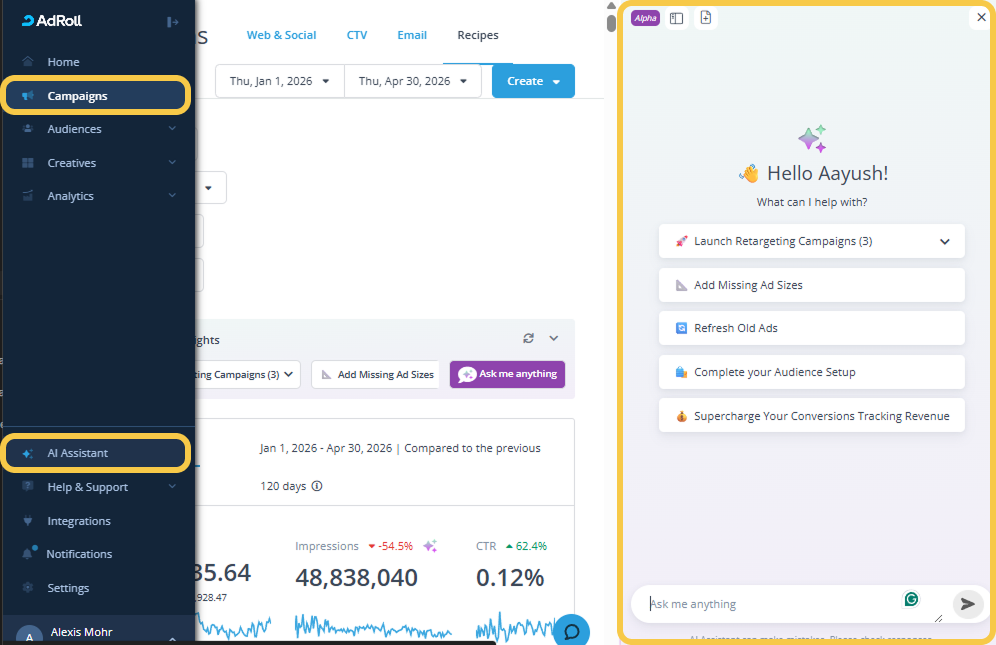
Task: Click the Integrations plug icon
Action: pos(27,520)
